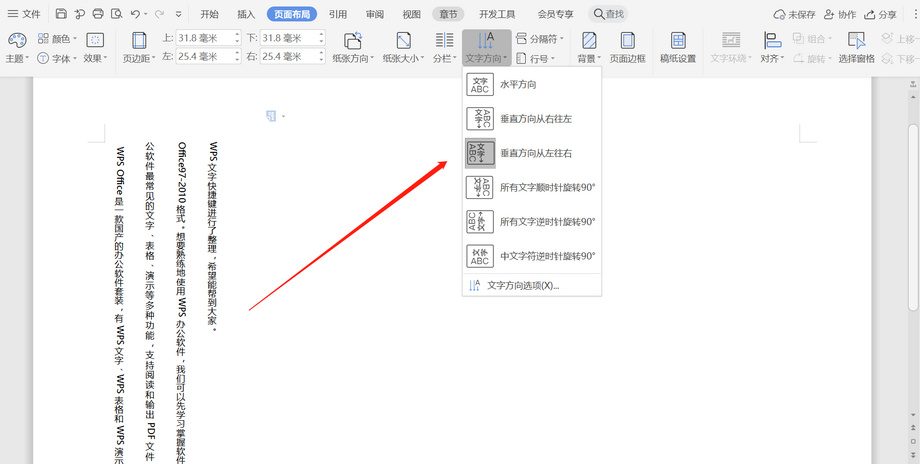Screen dimensions: 920x464
Task: Click the 下移一层 send backward button
Action: pos(901,58)
